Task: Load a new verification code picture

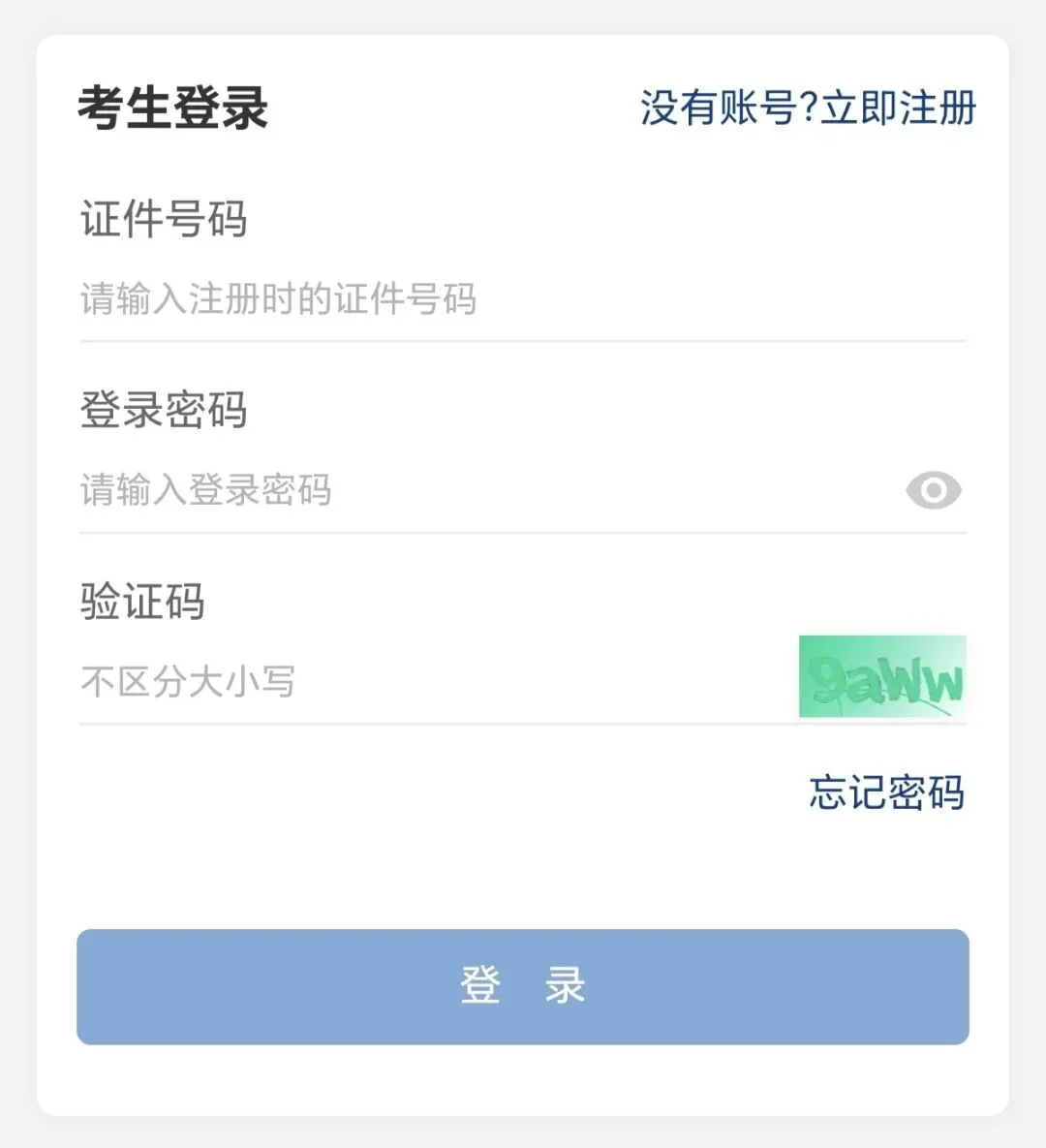Action: (882, 676)
